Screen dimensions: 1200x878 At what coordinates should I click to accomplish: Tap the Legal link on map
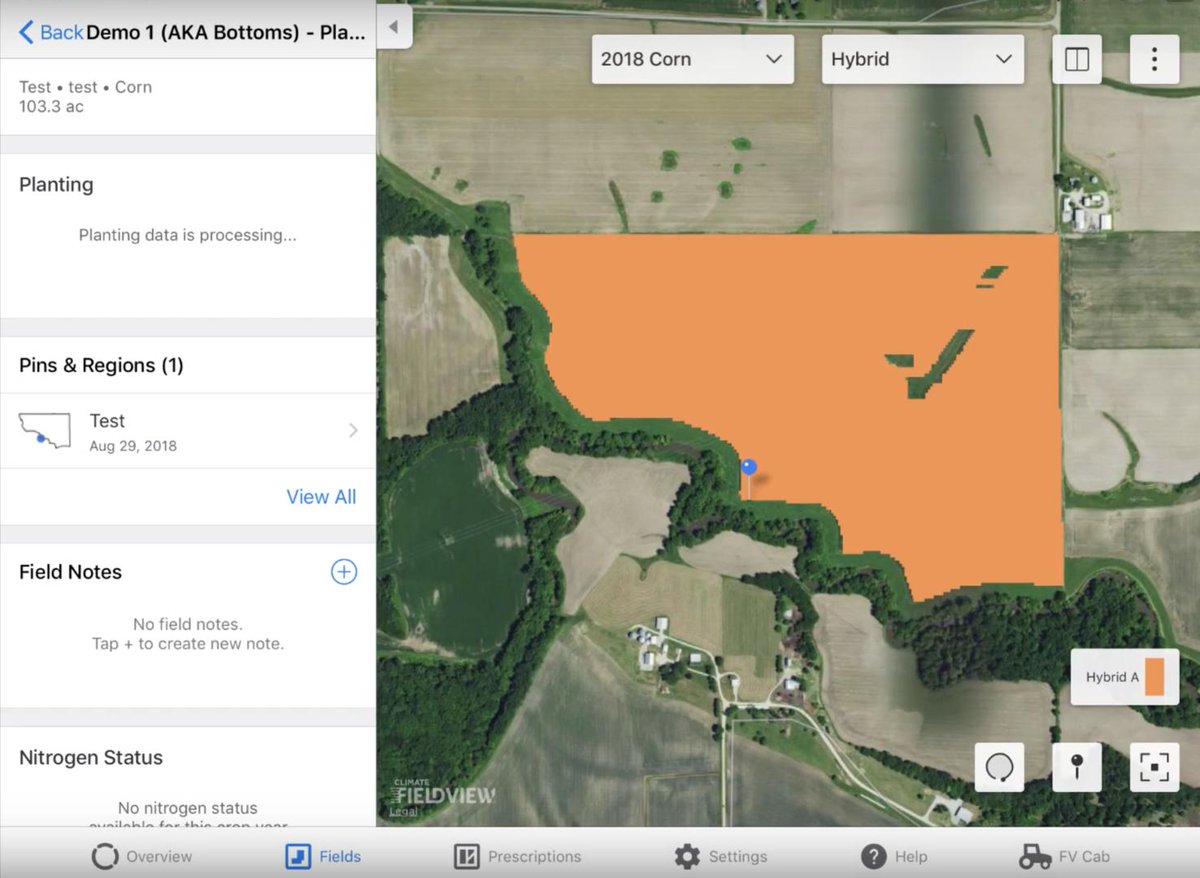pyautogui.click(x=403, y=812)
